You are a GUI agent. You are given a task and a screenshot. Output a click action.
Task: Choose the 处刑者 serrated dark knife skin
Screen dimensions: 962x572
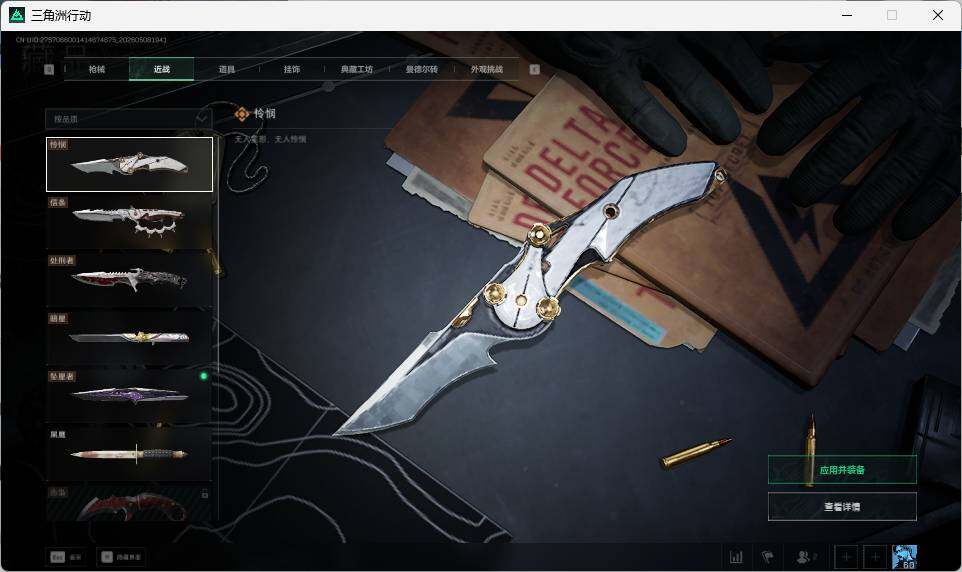[x=129, y=280]
